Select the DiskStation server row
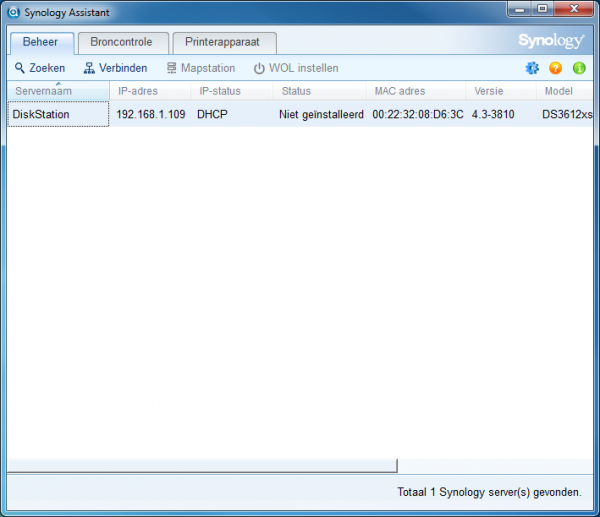Viewport: 600px width, 517px height. pyautogui.click(x=300, y=114)
